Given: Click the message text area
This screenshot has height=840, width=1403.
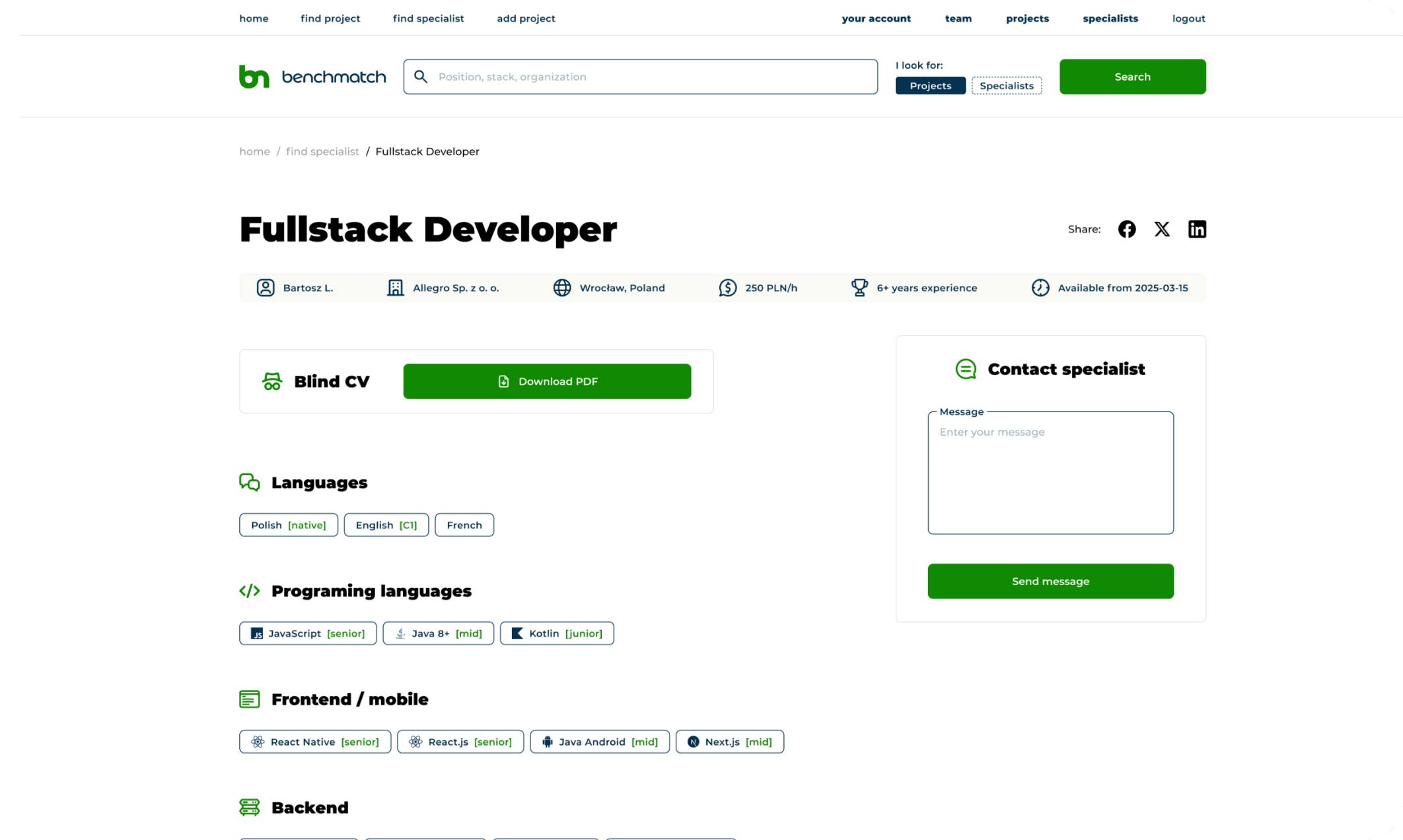Looking at the screenshot, I should pos(1050,473).
